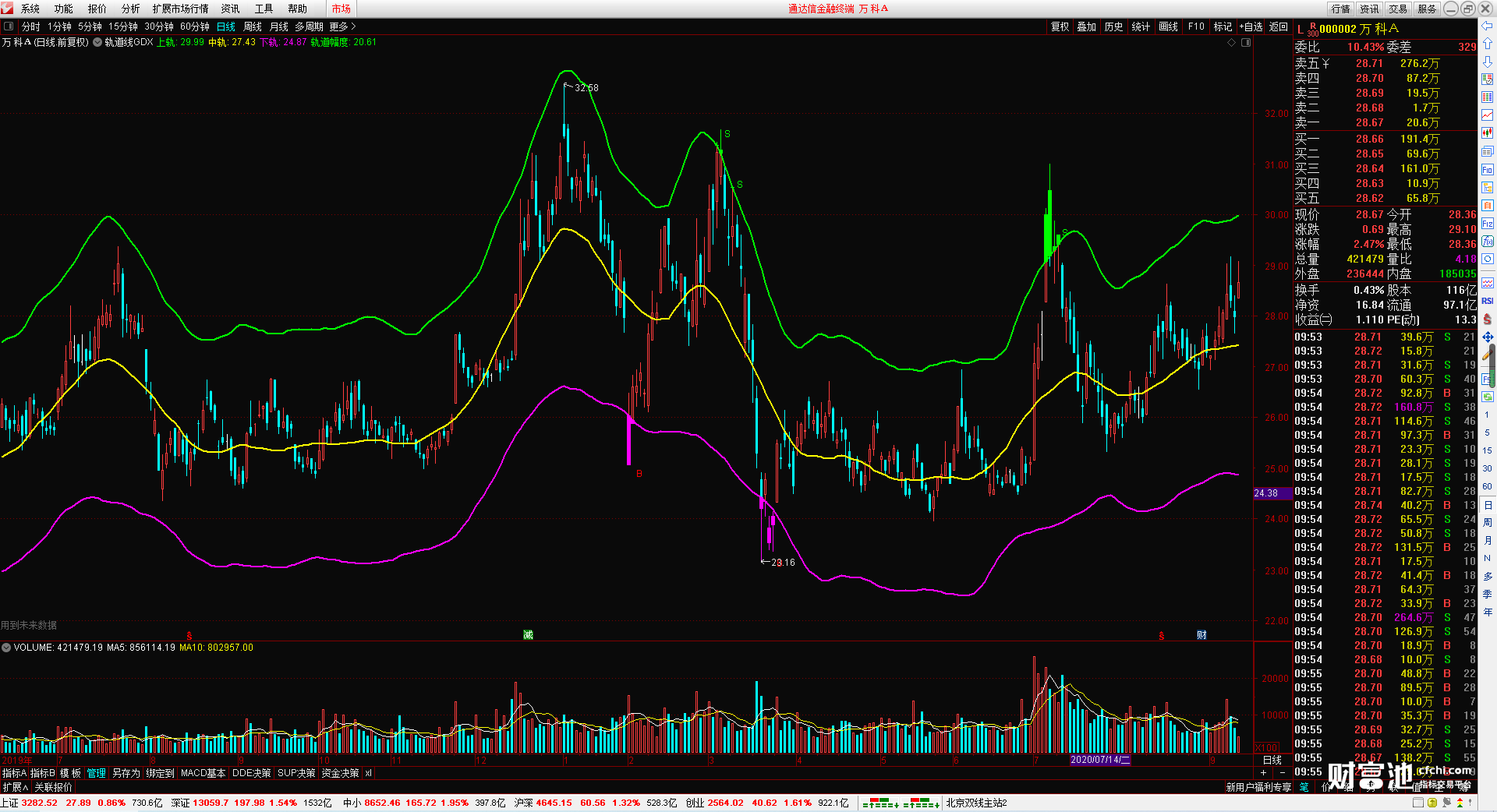The height and width of the screenshot is (812, 1497).
Task: Click the up-down arrows status tray icon
Action: click(x=1460, y=803)
